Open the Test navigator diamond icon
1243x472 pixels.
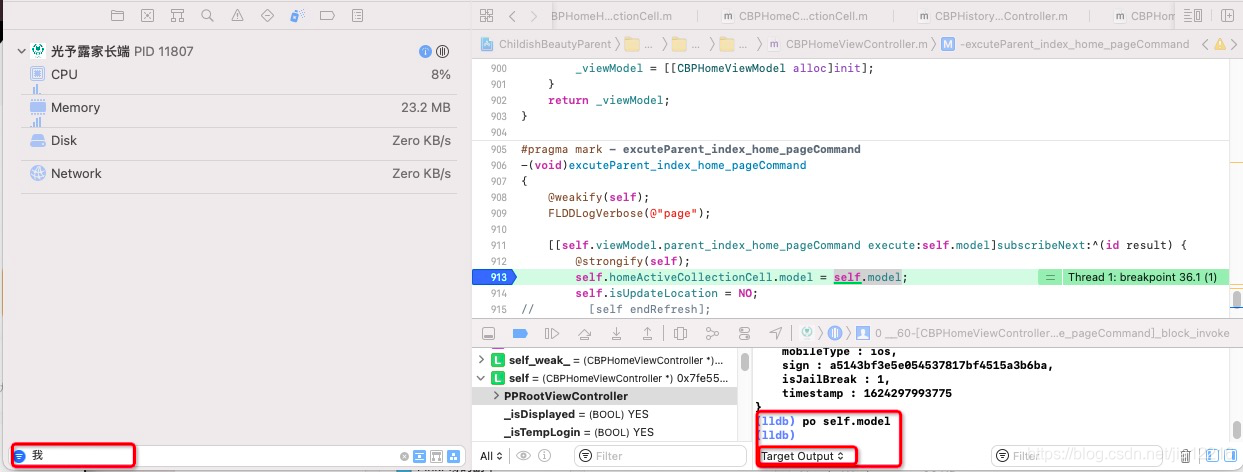tap(267, 16)
